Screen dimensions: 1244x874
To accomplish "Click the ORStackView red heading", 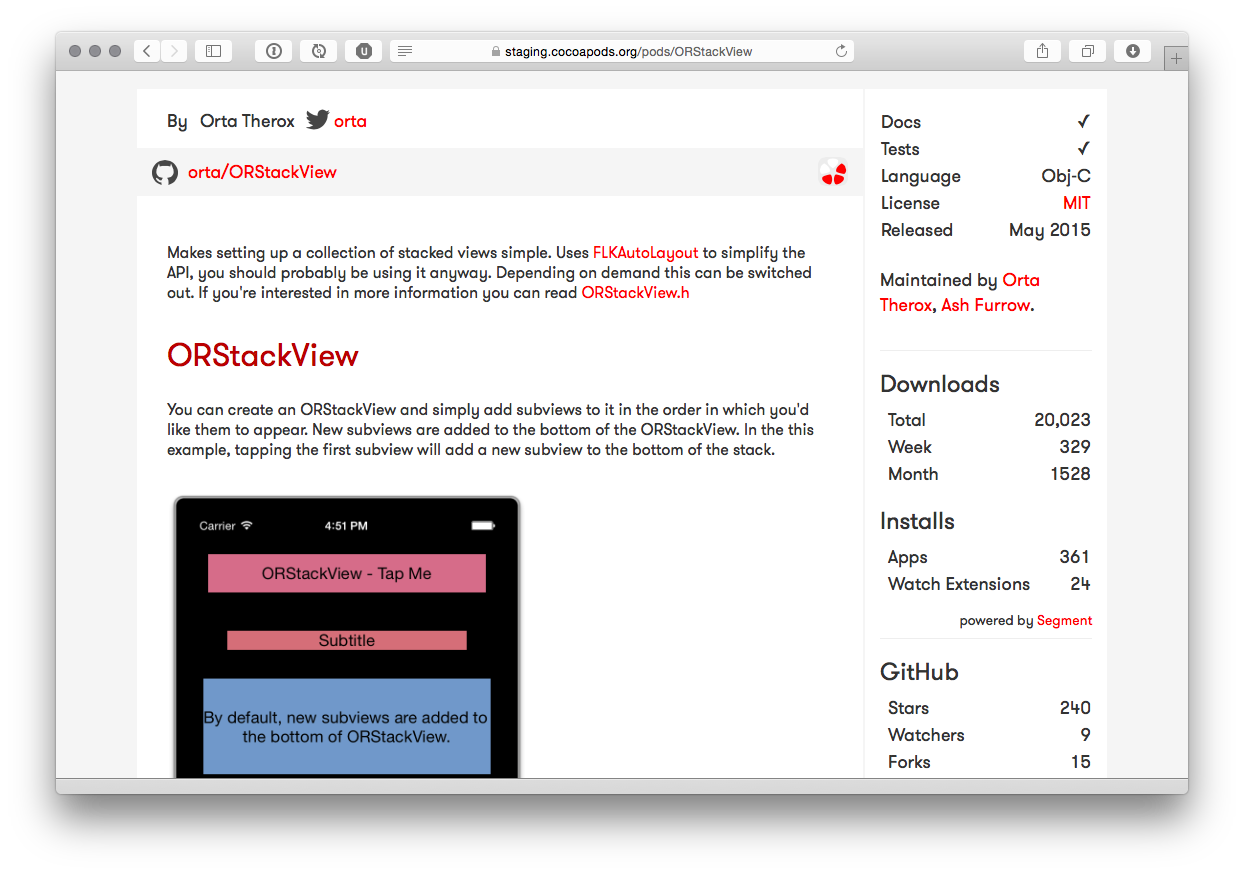I will click(263, 355).
